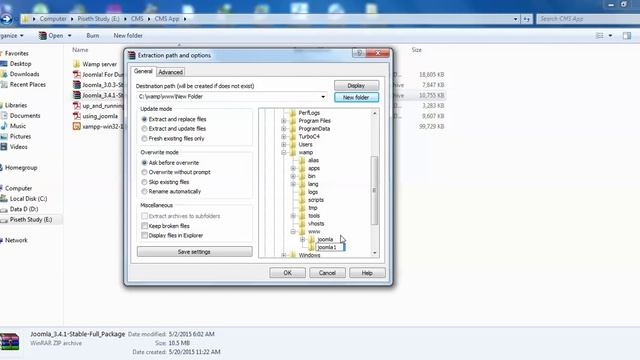Open Desktop in Favorites sidebar
Viewport: 640px width, 360px height.
coord(20,64)
